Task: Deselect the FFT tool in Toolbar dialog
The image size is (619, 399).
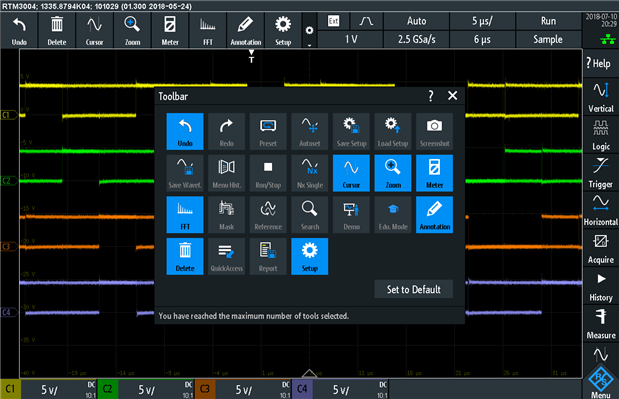Action: [185, 215]
